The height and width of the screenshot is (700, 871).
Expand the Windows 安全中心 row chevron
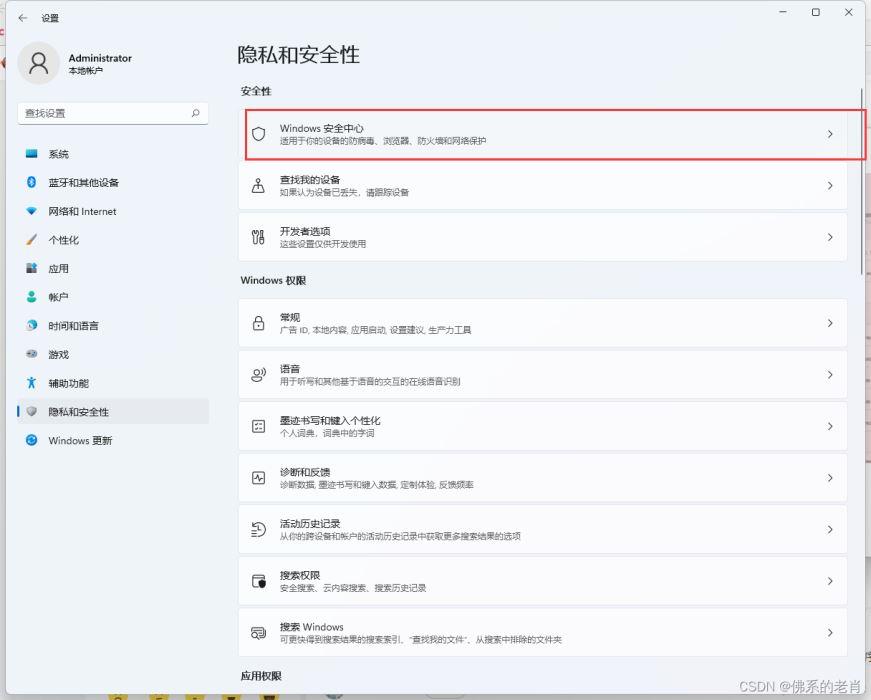pos(831,133)
